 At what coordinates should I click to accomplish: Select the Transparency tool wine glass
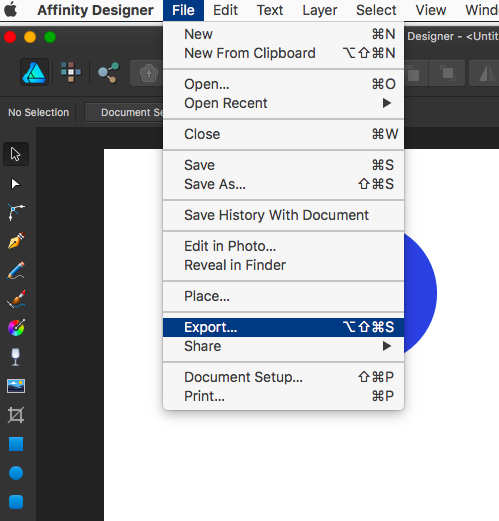(16, 357)
